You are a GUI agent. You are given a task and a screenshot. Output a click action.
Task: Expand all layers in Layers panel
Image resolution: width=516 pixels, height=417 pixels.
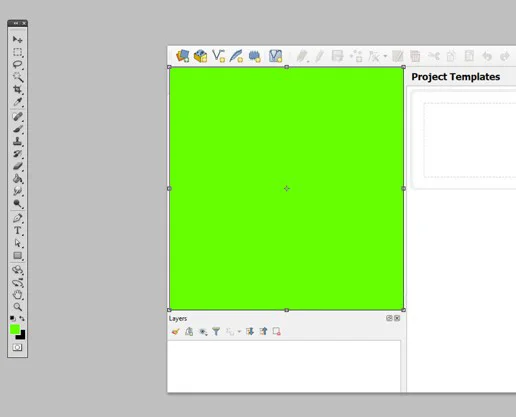[x=250, y=331]
